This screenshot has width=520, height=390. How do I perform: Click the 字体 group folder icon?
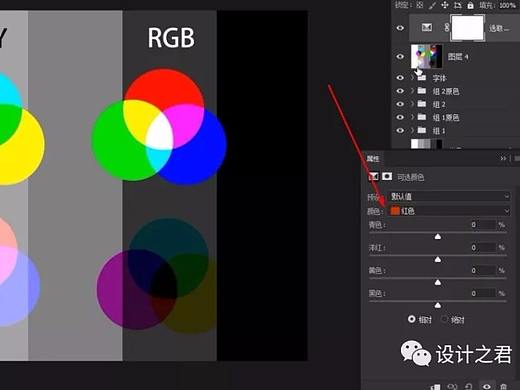pyautogui.click(x=422, y=78)
